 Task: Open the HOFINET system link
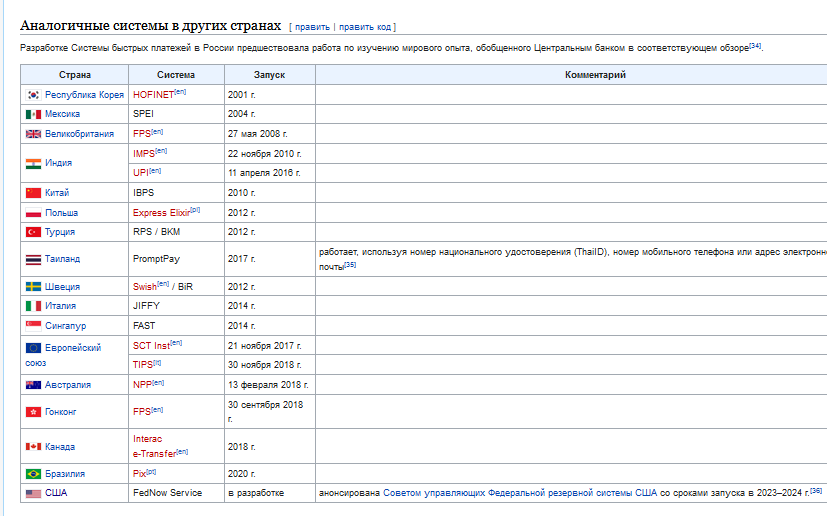click(152, 95)
